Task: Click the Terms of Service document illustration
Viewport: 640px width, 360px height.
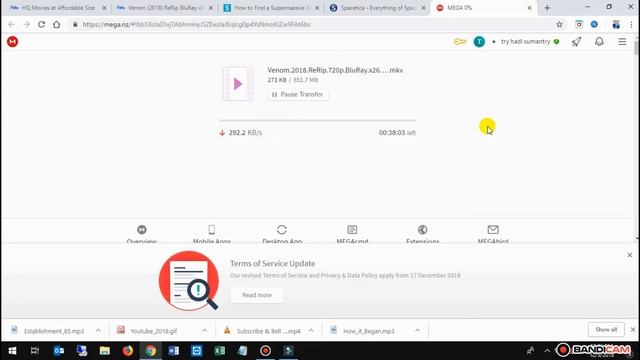Action: click(x=189, y=281)
